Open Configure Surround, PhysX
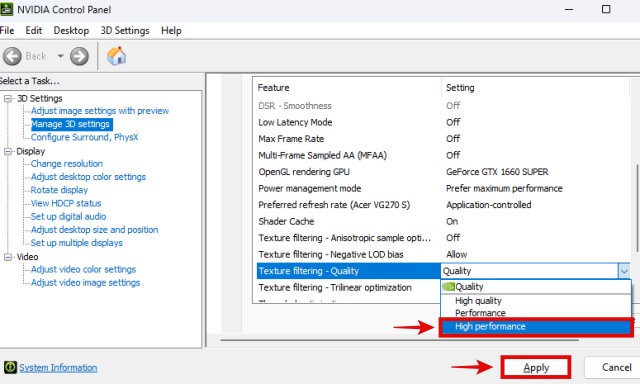The image size is (640, 384). pos(84,137)
